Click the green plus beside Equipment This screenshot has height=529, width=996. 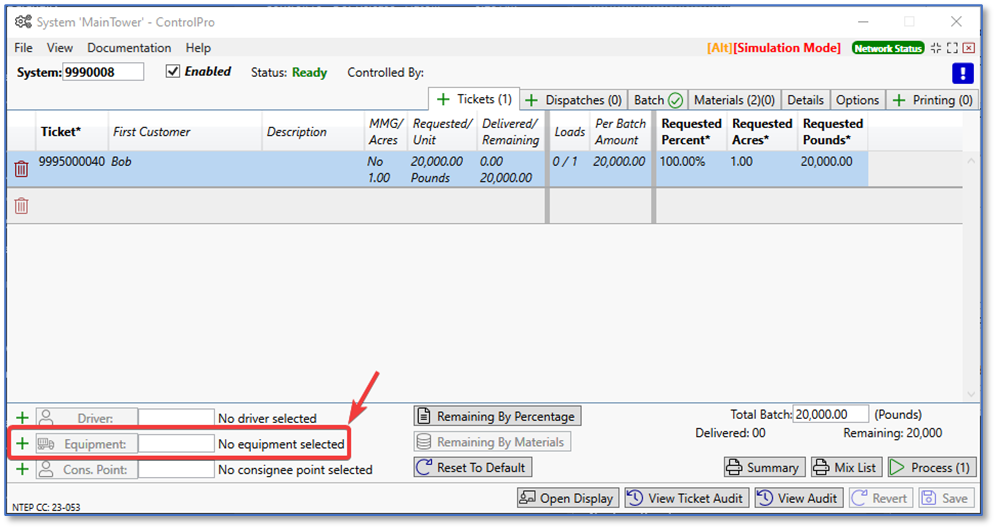click(22, 443)
